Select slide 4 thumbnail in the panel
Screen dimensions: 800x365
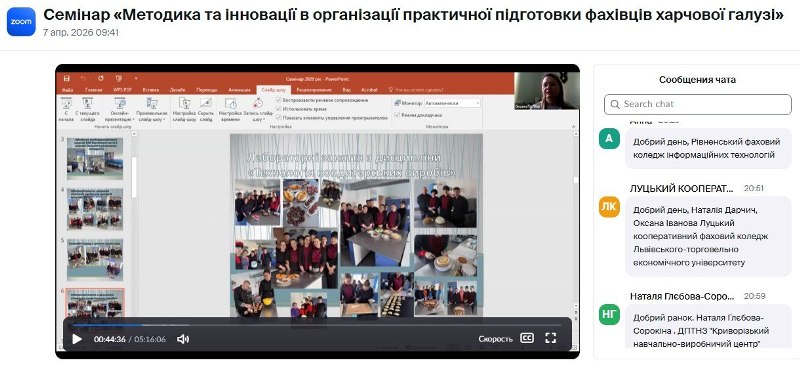point(95,208)
